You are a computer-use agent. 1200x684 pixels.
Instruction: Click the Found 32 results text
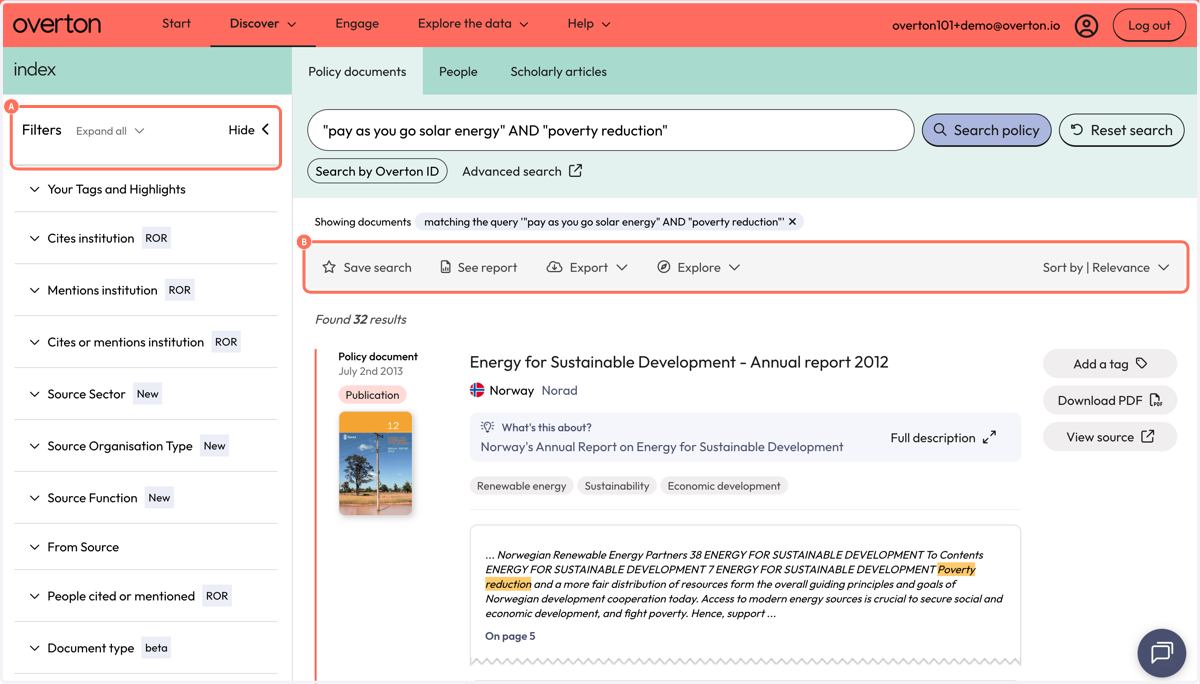[x=361, y=319]
